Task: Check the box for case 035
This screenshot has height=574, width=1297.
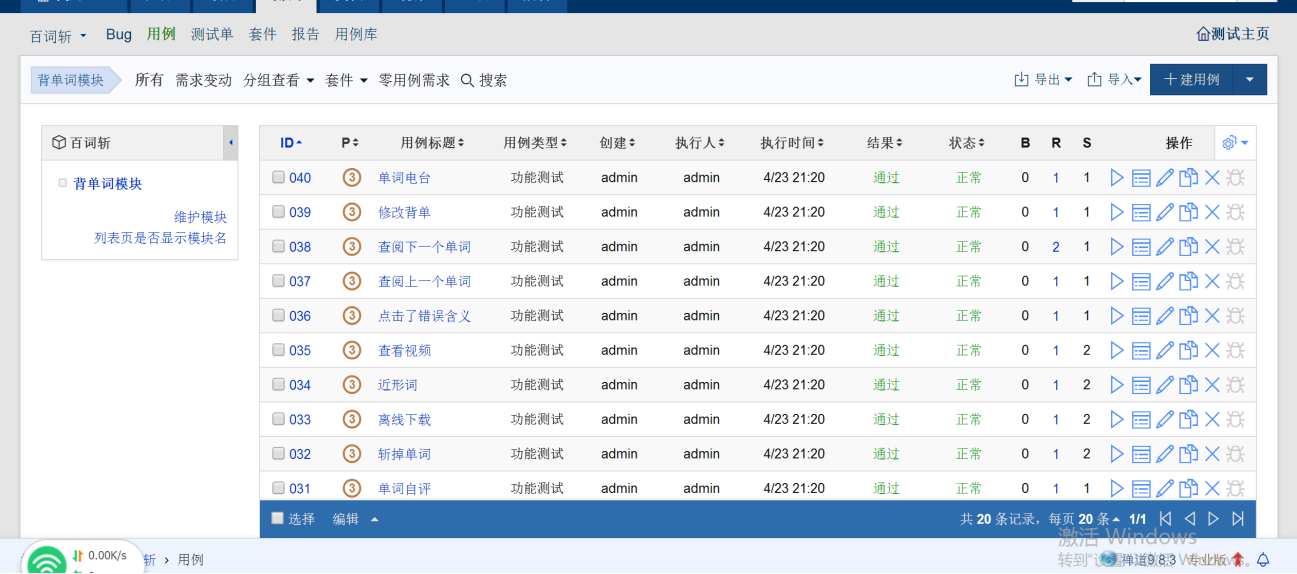Action: point(278,350)
